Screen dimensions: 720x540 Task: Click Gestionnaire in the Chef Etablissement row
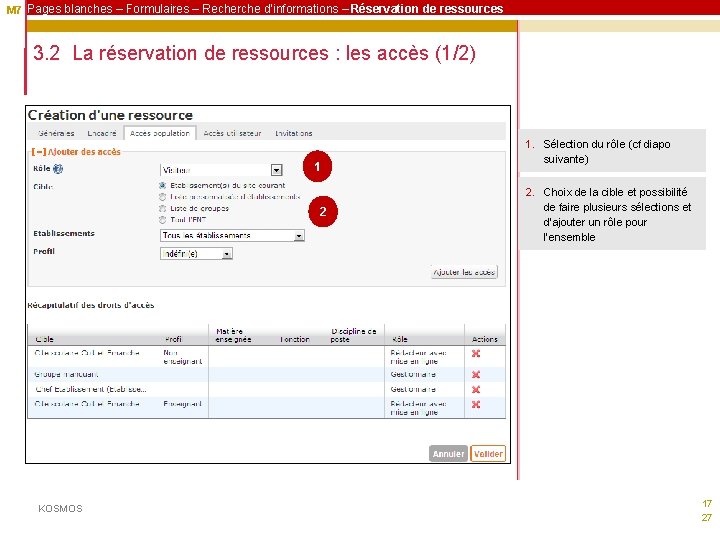coord(413,389)
